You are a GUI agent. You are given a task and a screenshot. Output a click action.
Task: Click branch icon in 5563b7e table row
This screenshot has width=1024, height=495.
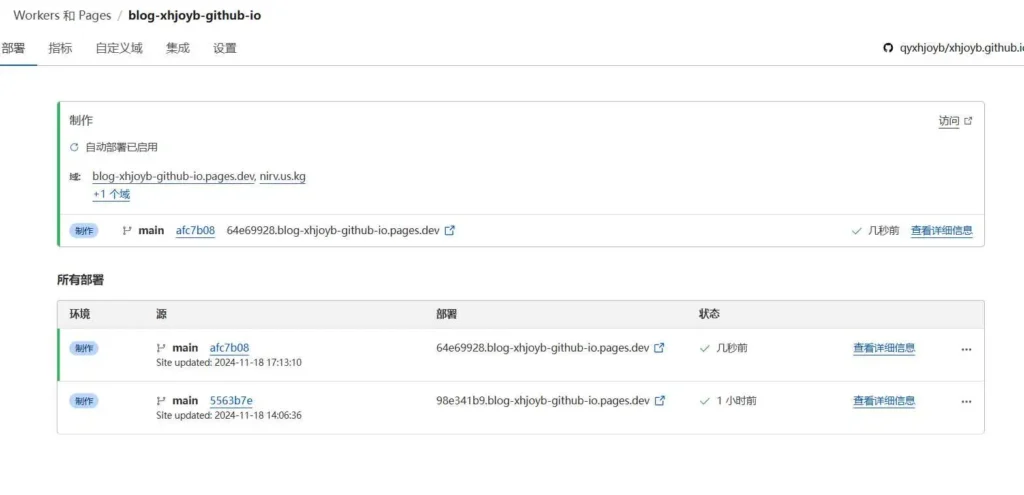click(x=160, y=401)
